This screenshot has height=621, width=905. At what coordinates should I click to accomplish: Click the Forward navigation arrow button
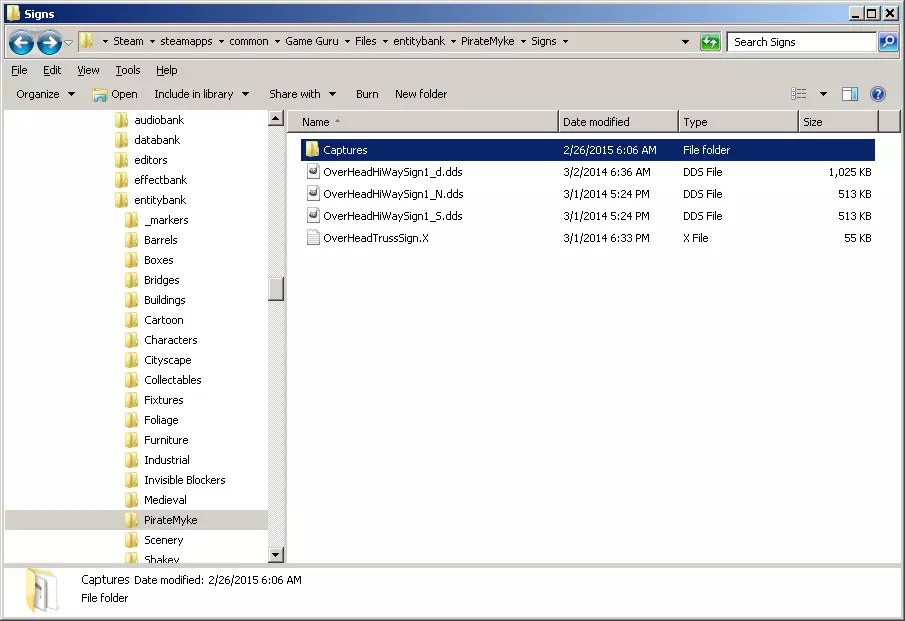tap(49, 42)
